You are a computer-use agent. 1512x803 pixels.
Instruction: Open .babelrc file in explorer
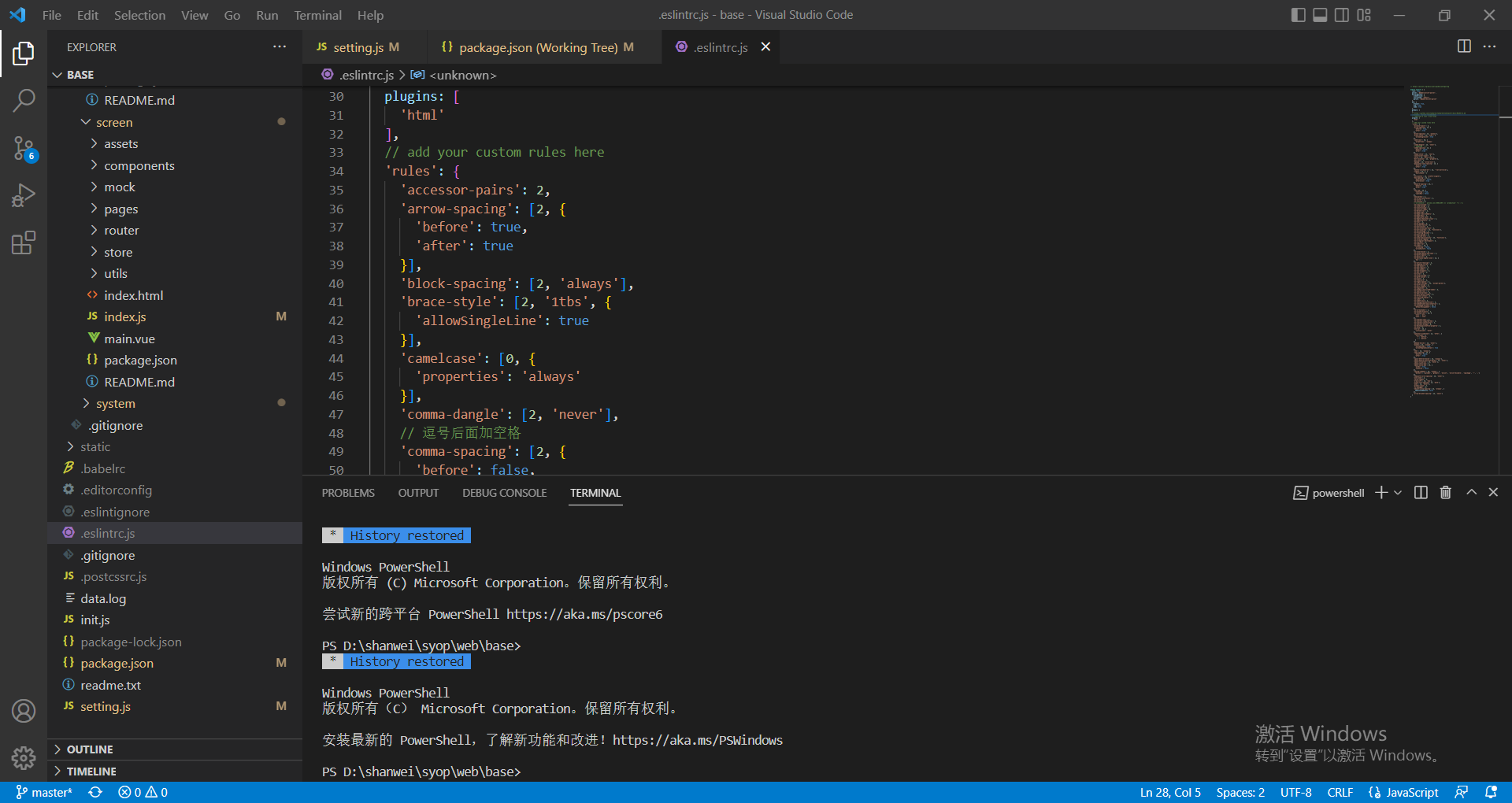tap(175, 468)
